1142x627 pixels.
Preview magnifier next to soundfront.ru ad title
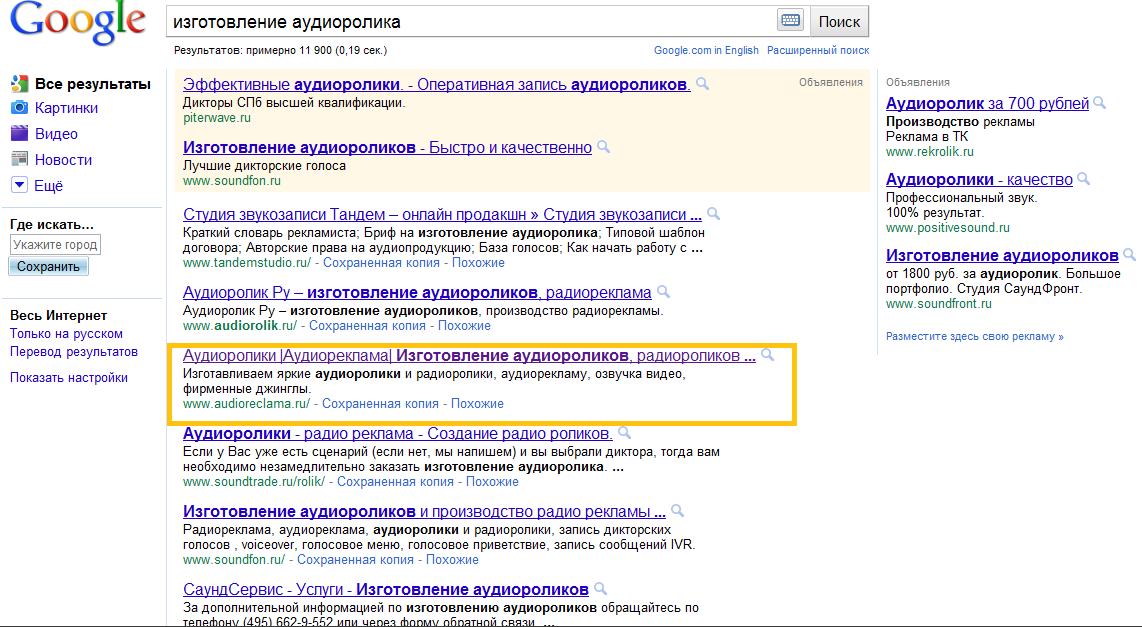point(1129,256)
